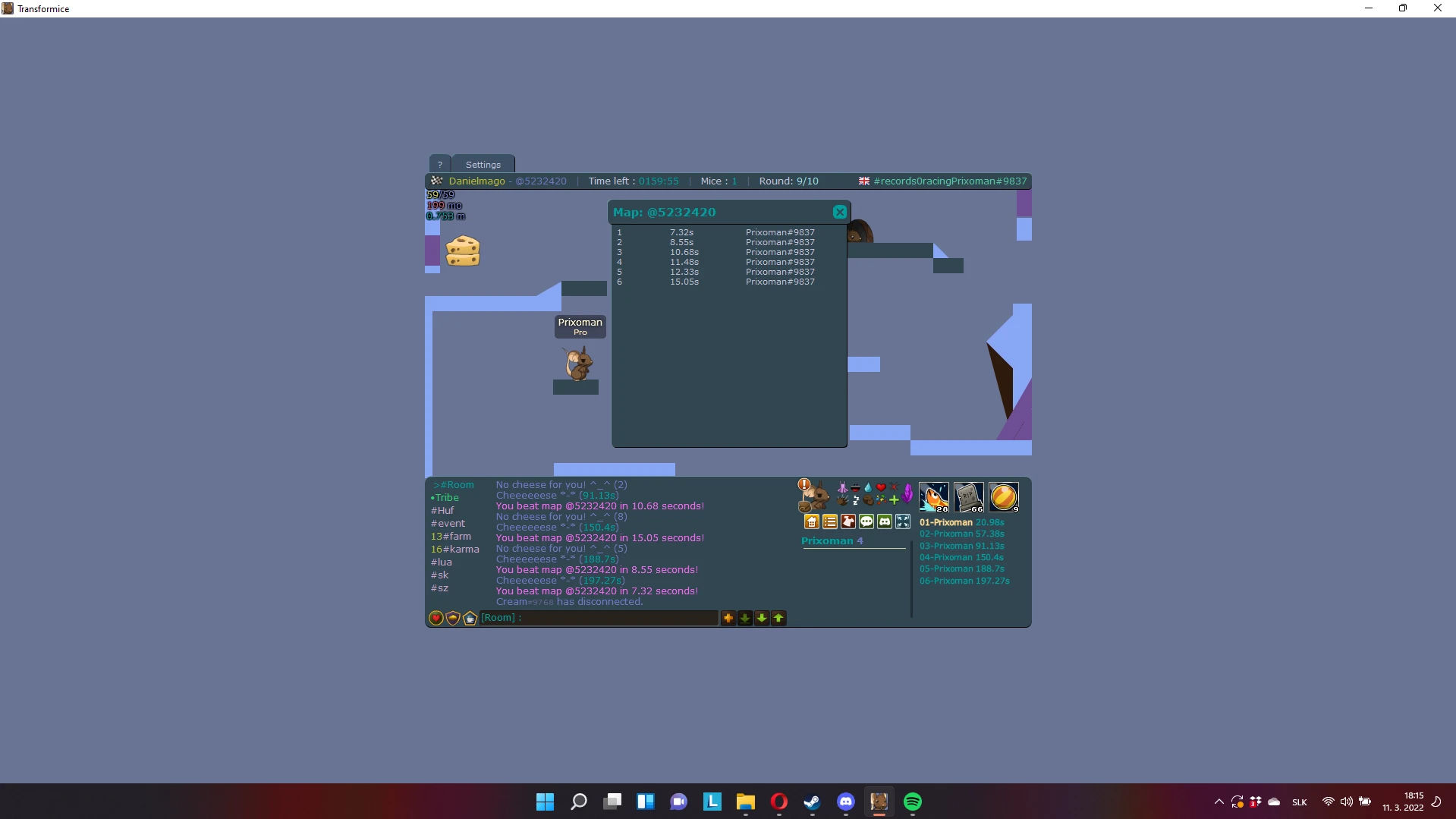Open the orange list menu icon
Viewport: 1456px width, 819px height.
830,521
